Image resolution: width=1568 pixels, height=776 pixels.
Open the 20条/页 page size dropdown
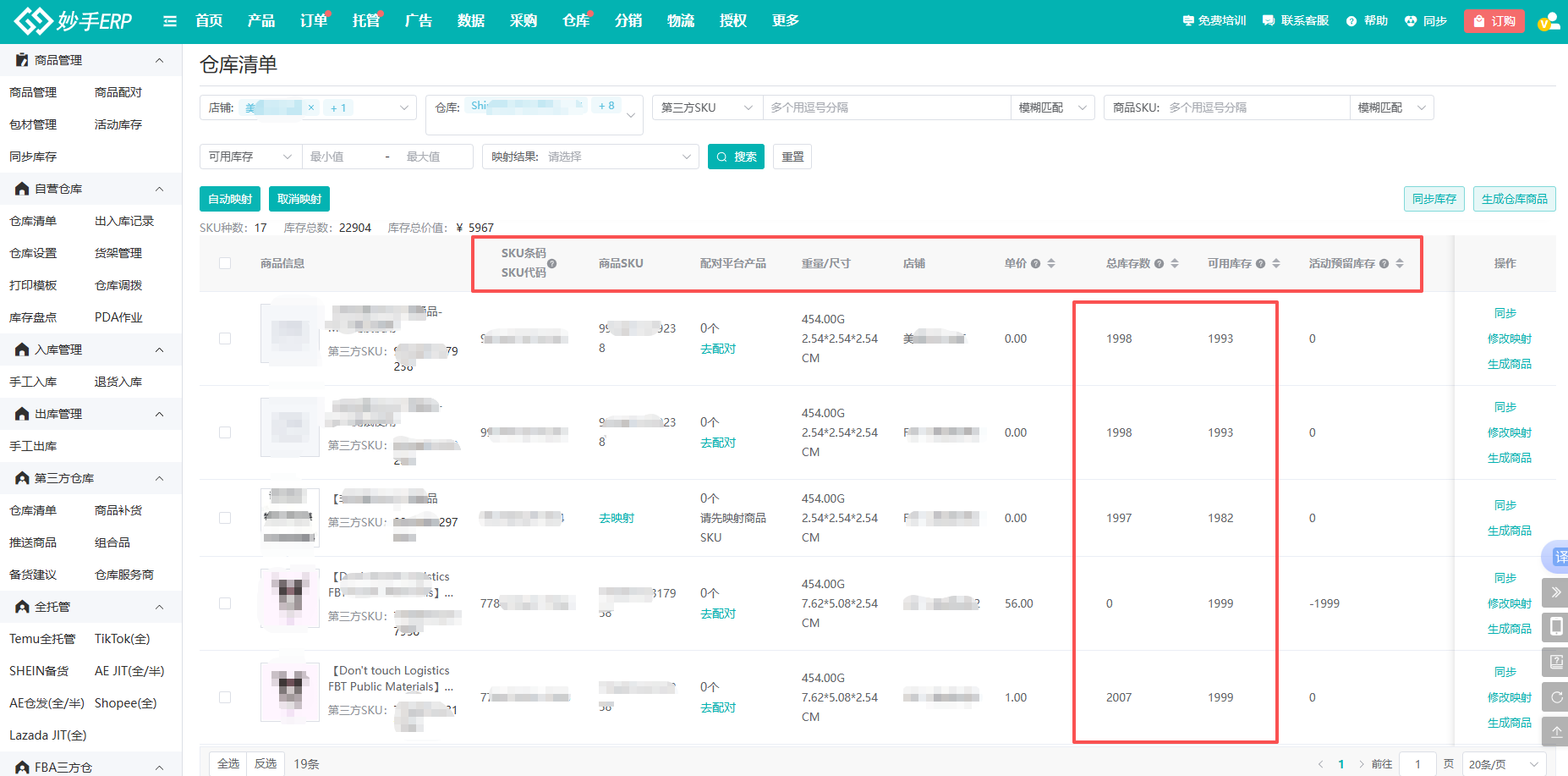tap(1503, 764)
